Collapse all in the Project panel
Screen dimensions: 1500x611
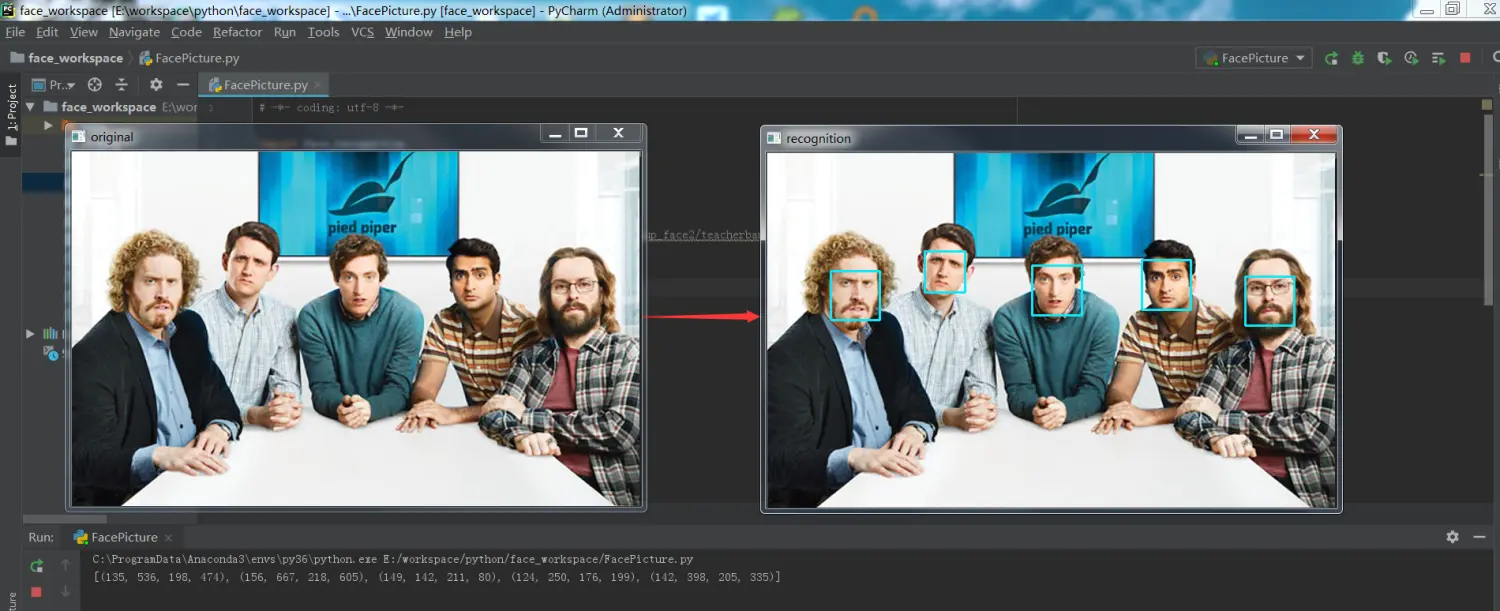tap(122, 85)
